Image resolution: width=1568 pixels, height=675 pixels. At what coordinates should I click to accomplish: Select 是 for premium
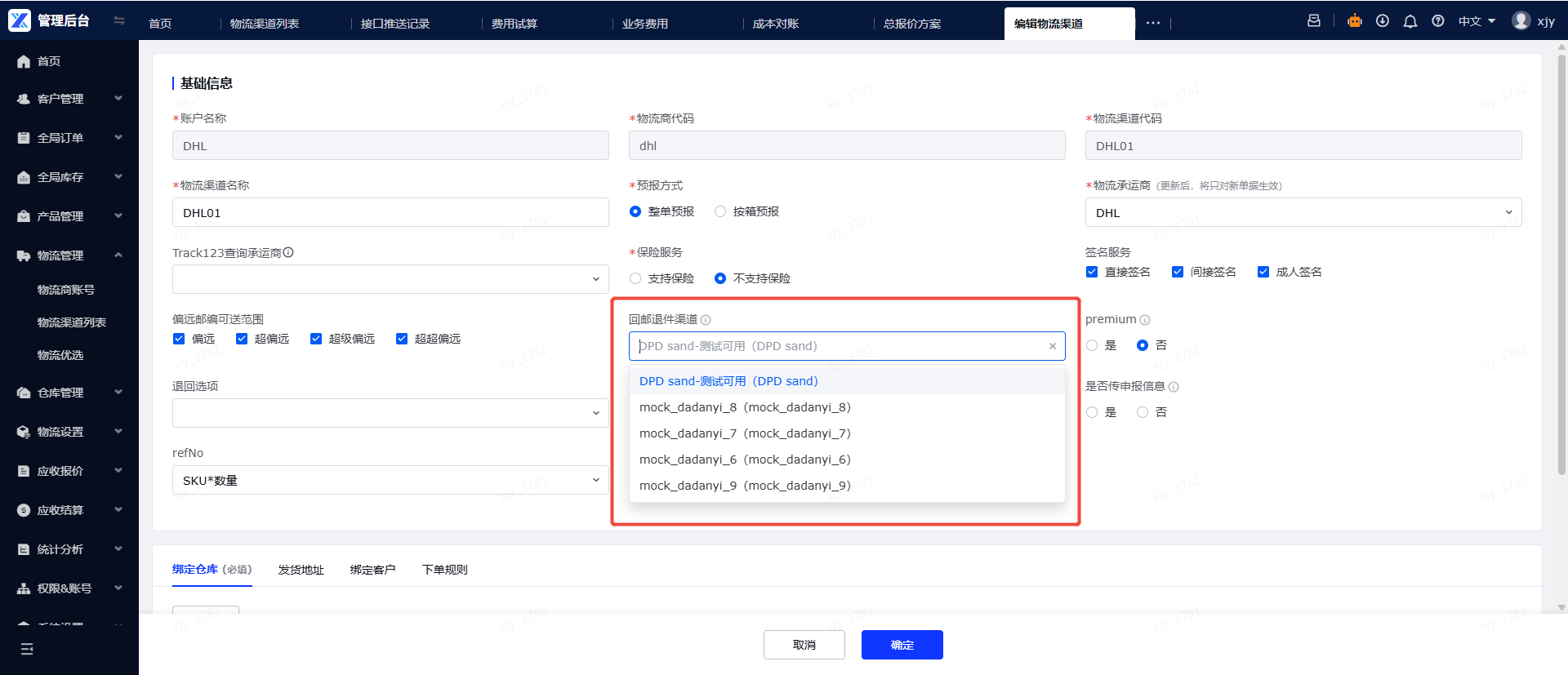(x=1092, y=345)
